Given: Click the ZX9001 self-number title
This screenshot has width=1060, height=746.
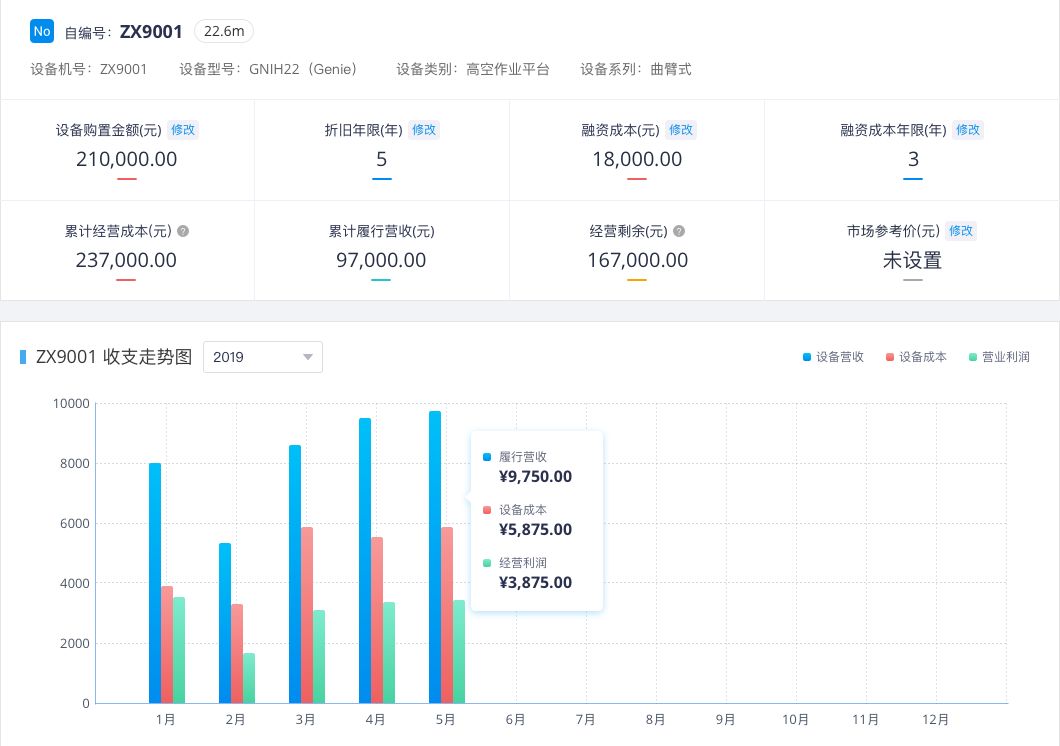Looking at the screenshot, I should pyautogui.click(x=151, y=32).
